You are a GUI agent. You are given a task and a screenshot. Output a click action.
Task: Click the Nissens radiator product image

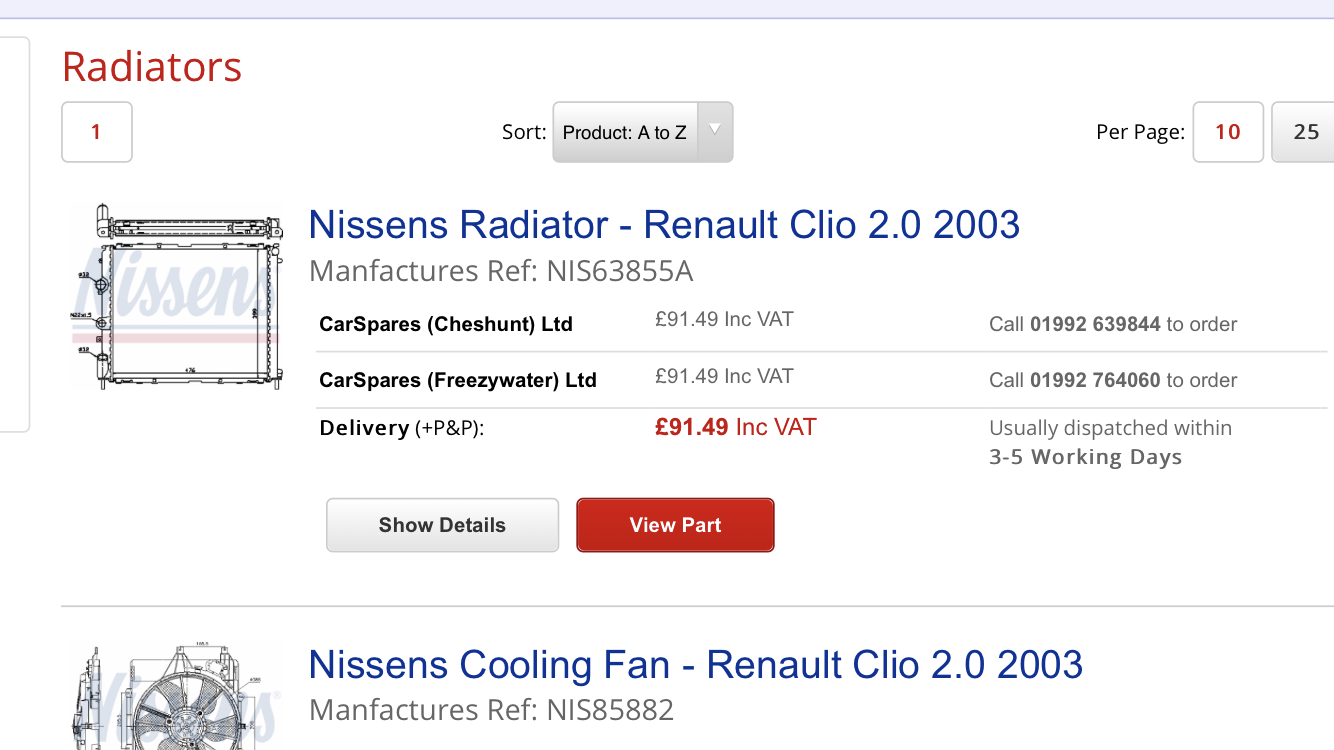pos(177,298)
